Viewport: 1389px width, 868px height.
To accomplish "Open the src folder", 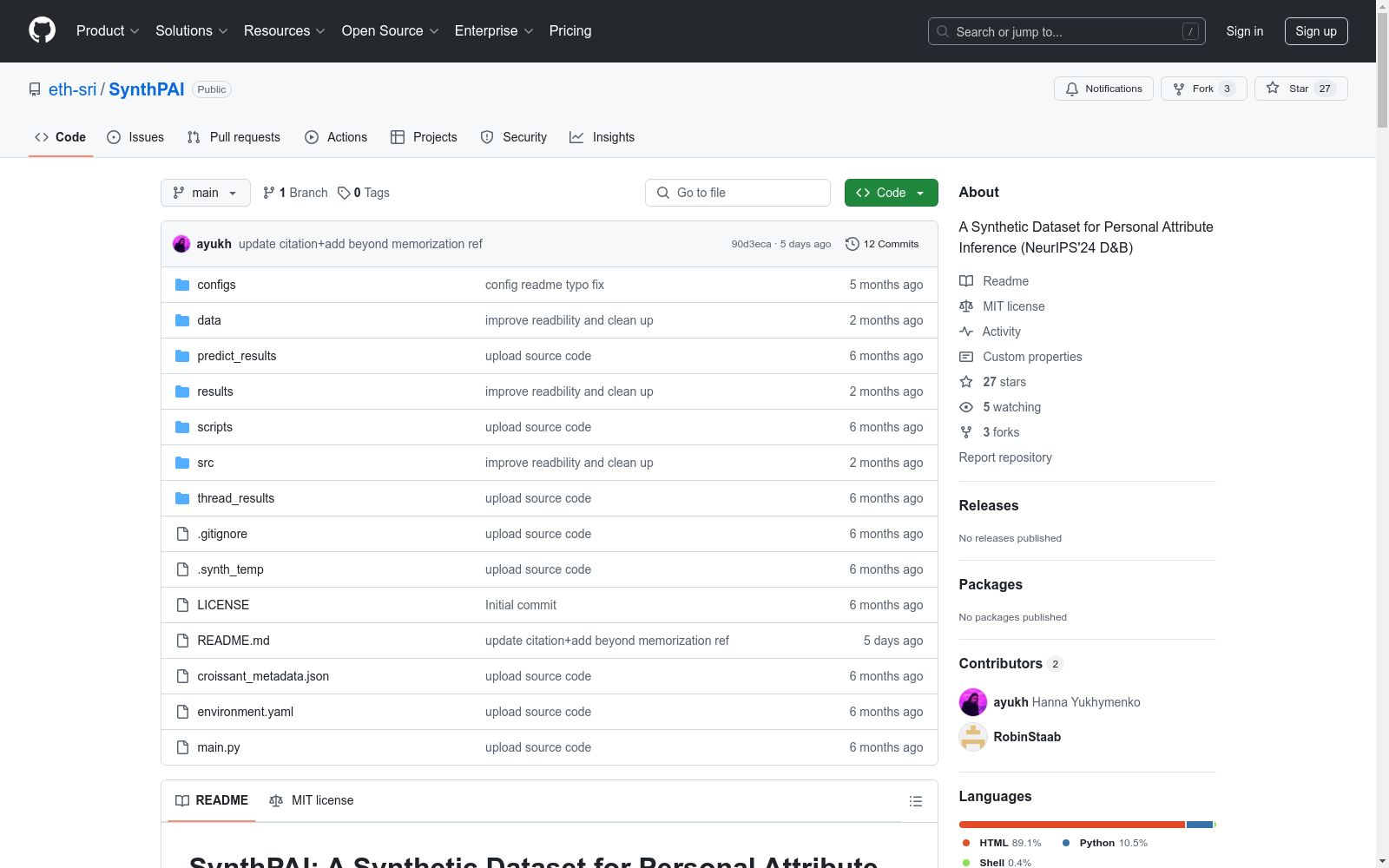I will pyautogui.click(x=206, y=463).
